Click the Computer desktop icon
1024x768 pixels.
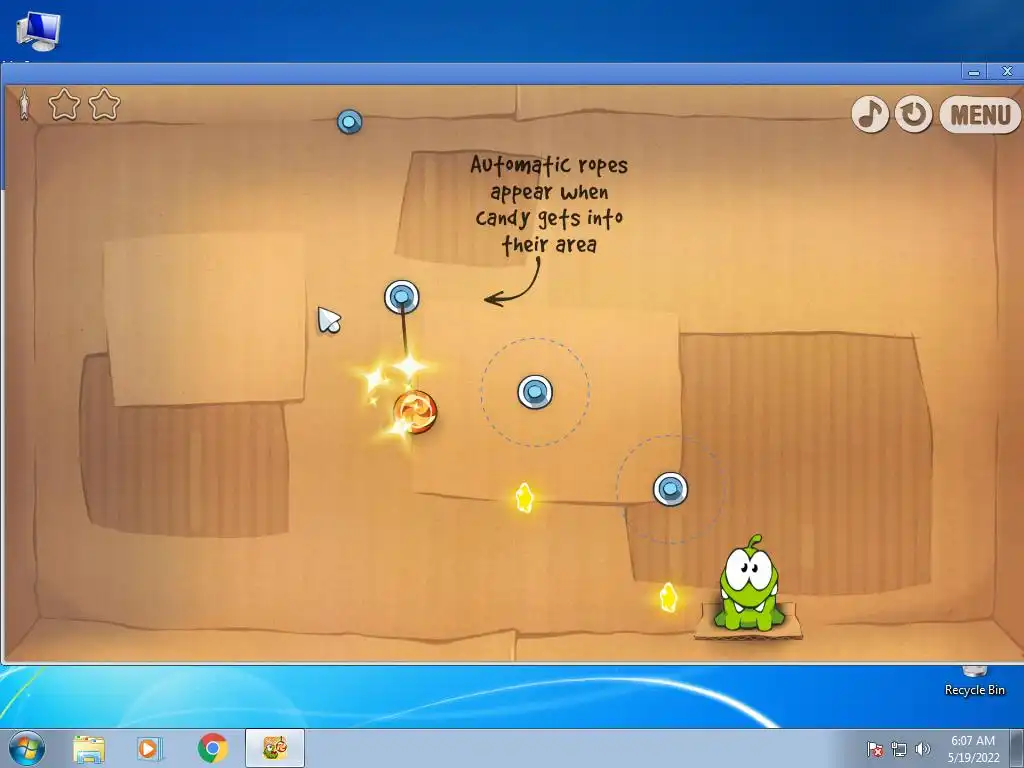pos(38,31)
